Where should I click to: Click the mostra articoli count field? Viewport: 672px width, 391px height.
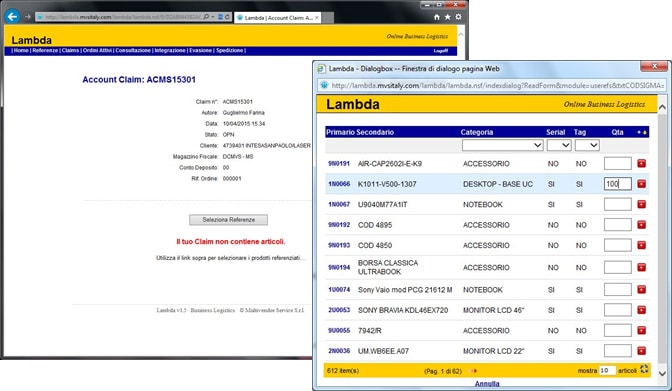pos(607,370)
